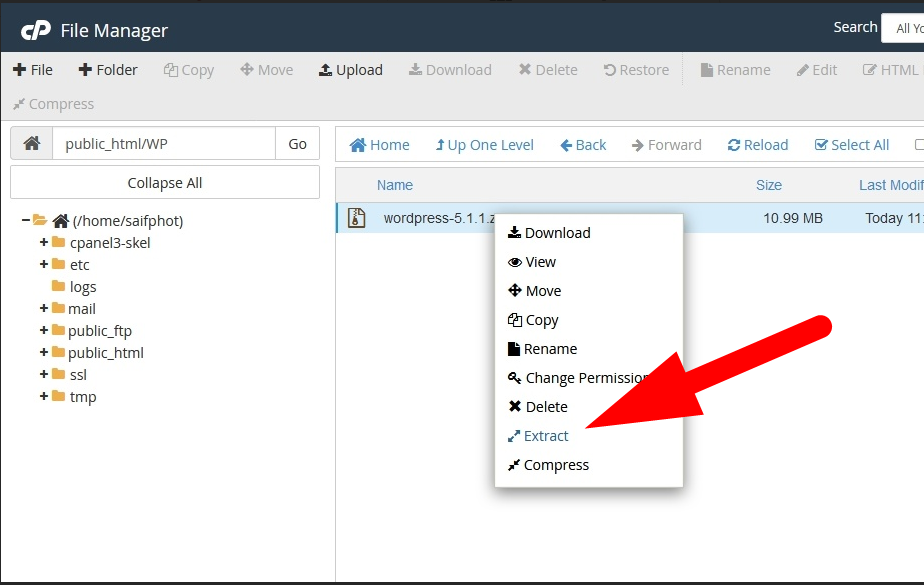
Task: Sort files by Size column
Action: pyautogui.click(x=768, y=185)
